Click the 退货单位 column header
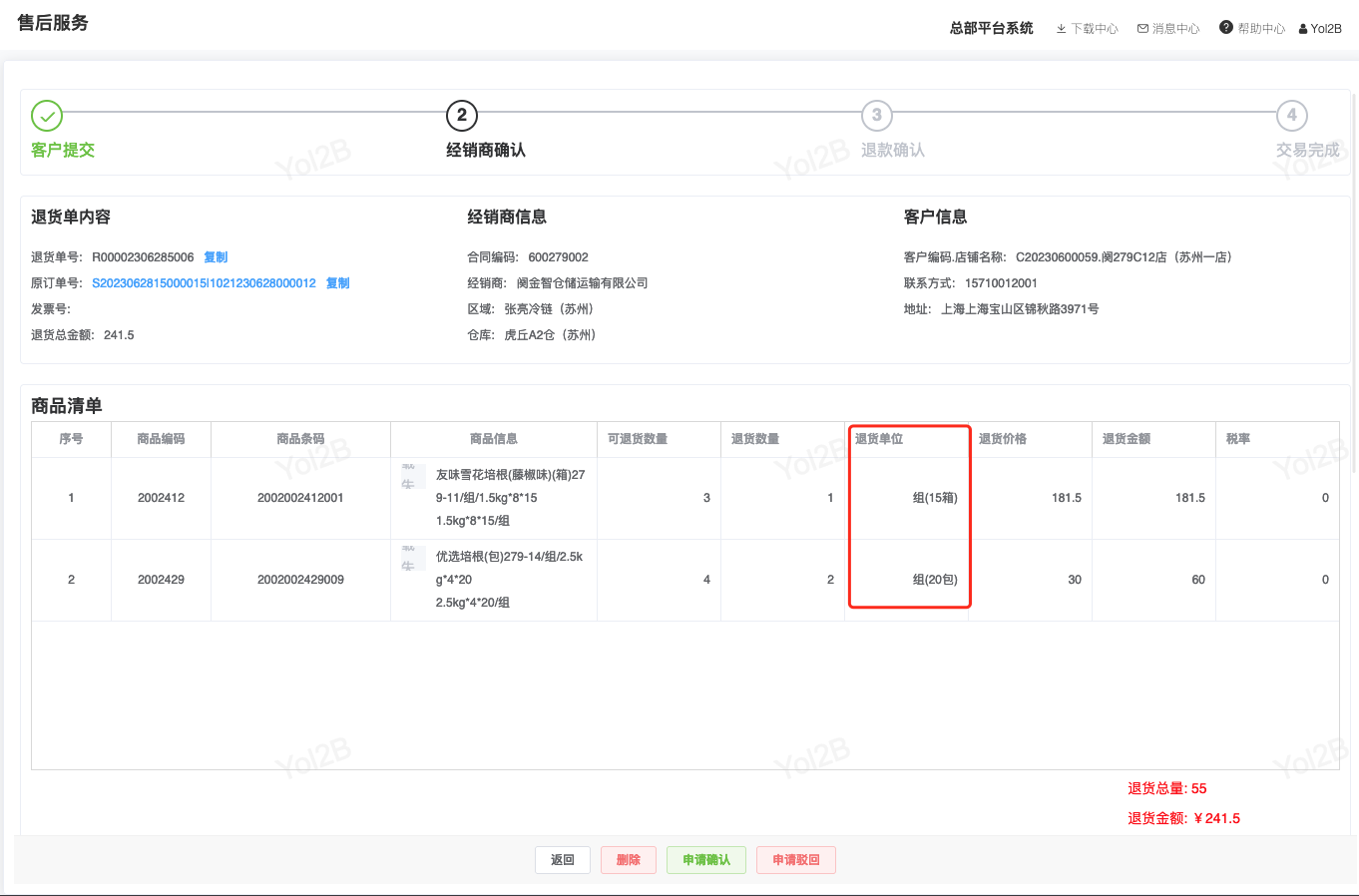 point(879,439)
